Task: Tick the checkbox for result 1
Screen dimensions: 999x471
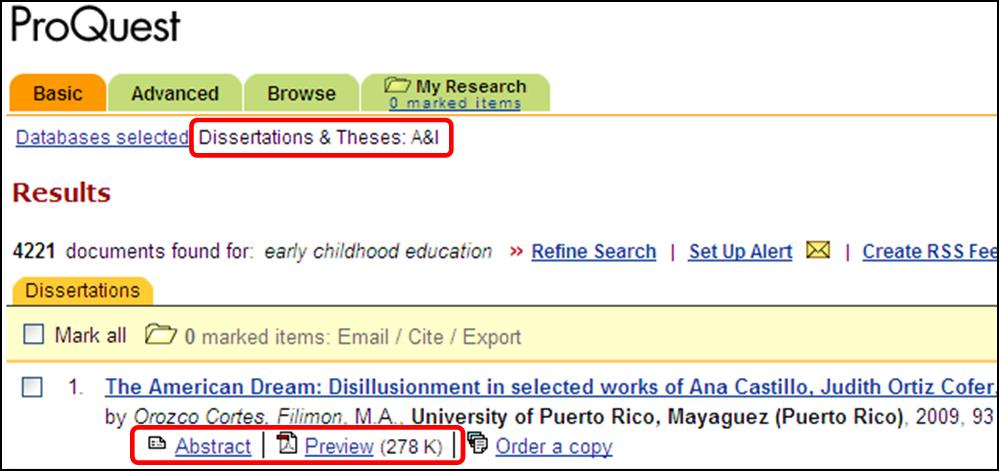Action: coord(34,387)
